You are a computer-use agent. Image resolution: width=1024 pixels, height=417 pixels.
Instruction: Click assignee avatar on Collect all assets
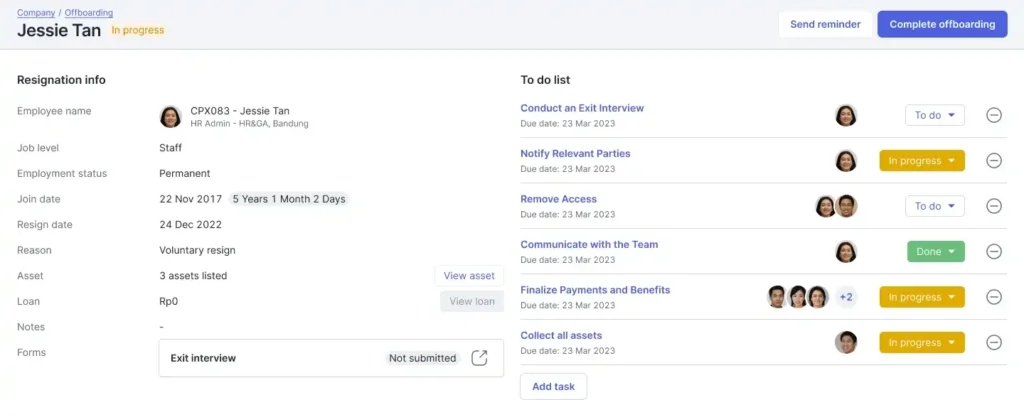[x=846, y=343]
